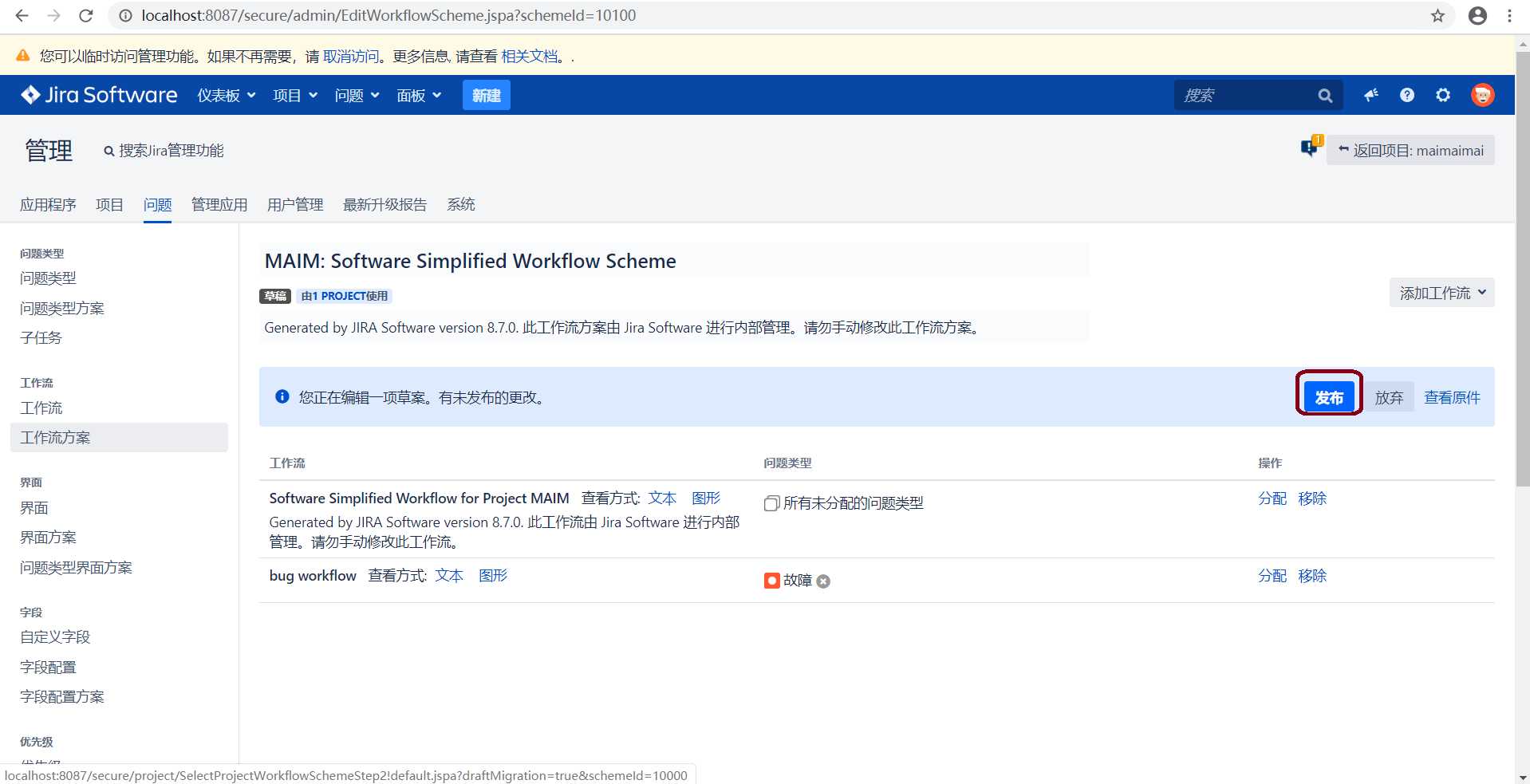
Task: Open 问题类型 in sidebar
Action: tap(48, 278)
